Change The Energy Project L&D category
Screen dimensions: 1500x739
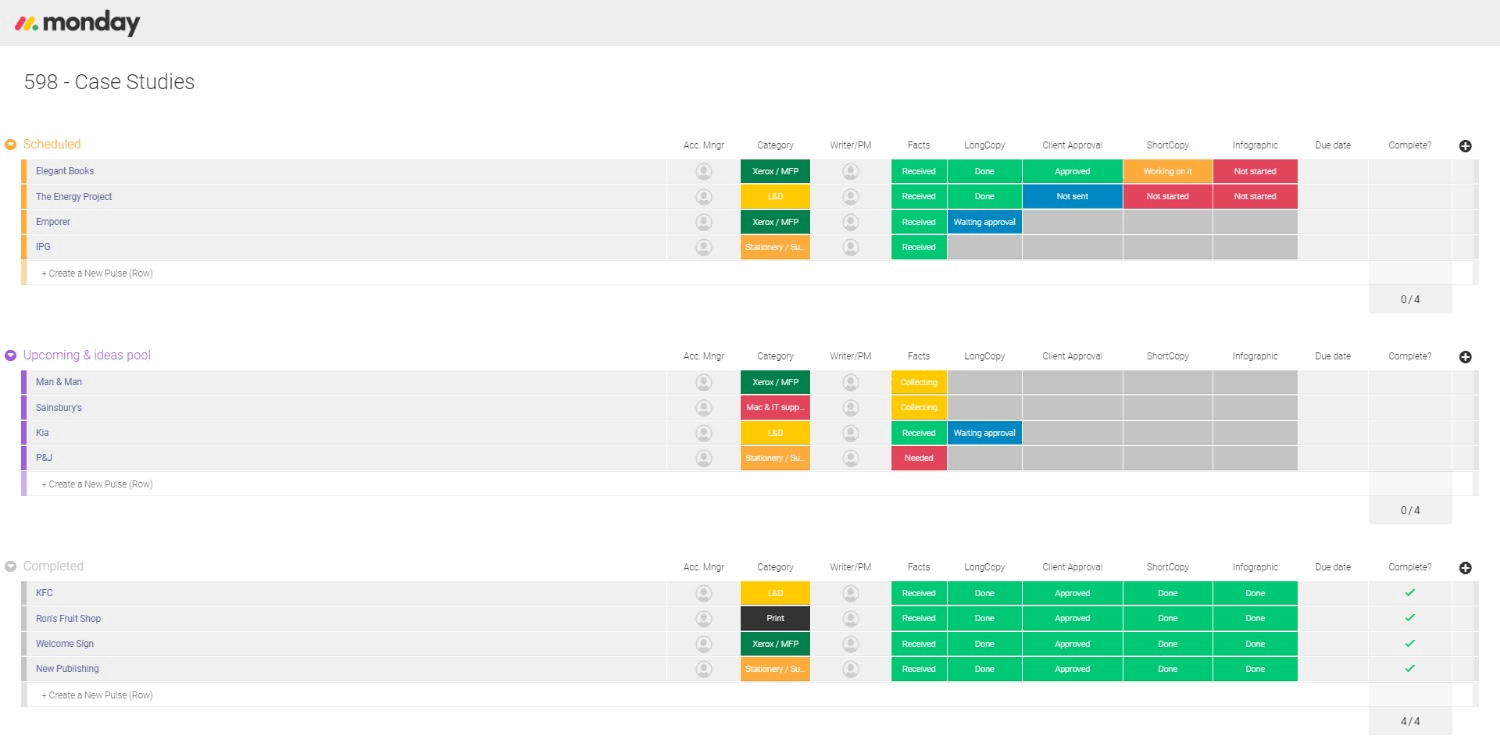(775, 197)
